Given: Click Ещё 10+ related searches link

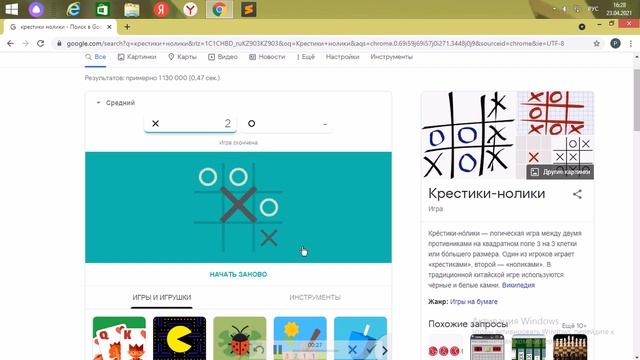Looking at the screenshot, I should (574, 326).
